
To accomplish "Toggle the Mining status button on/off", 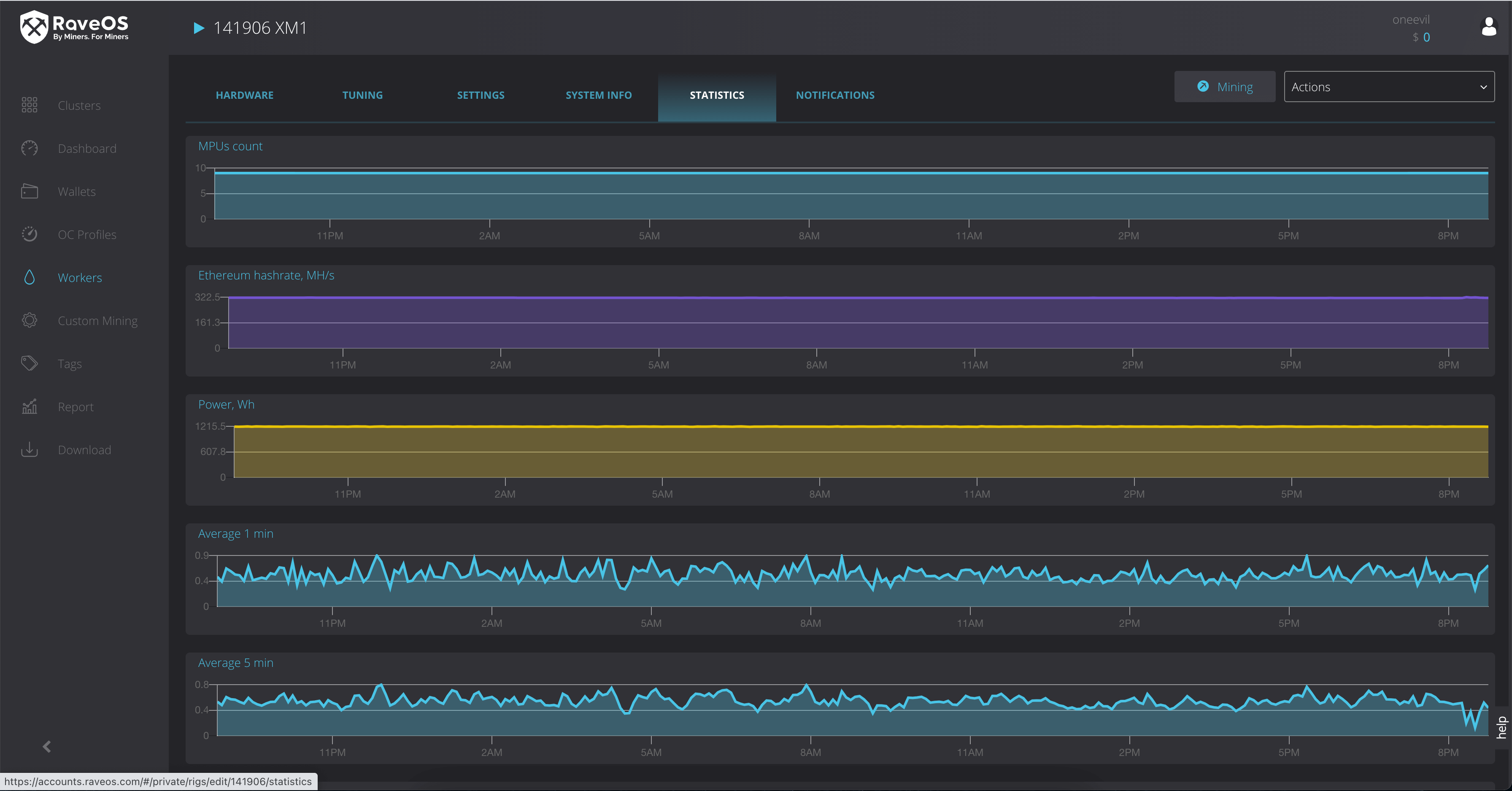I will [1223, 86].
